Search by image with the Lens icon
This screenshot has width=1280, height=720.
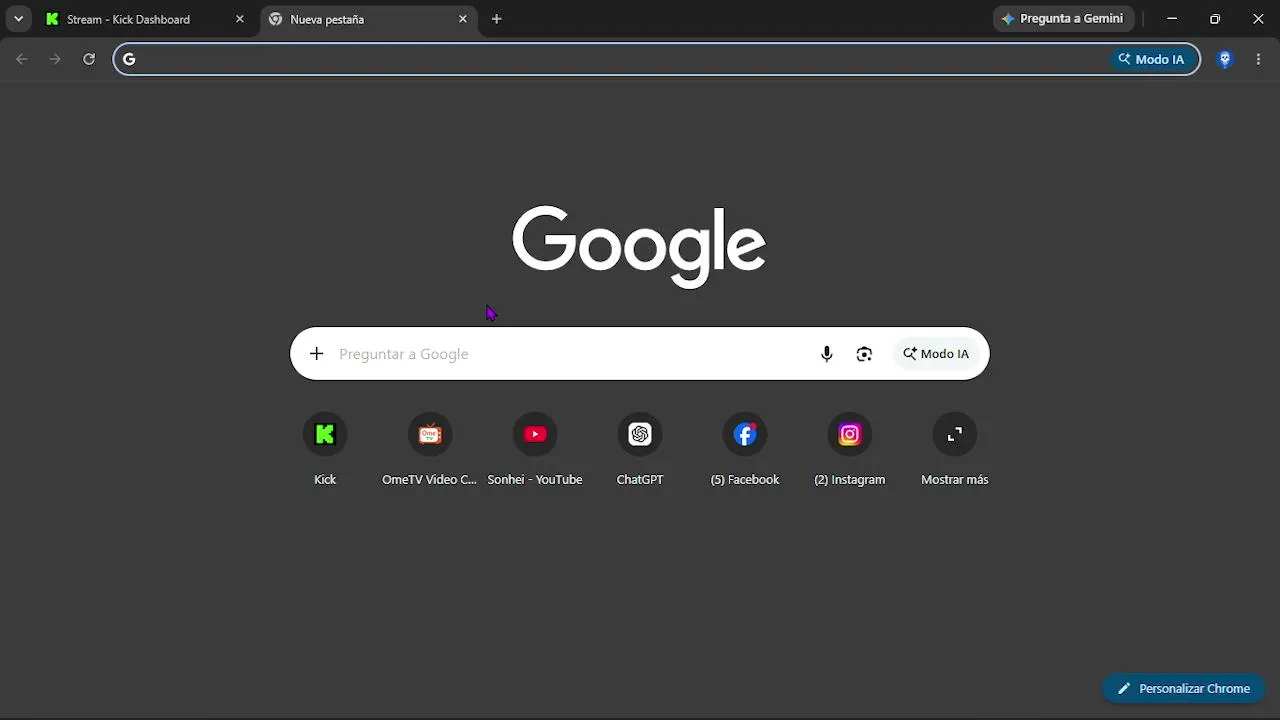864,354
